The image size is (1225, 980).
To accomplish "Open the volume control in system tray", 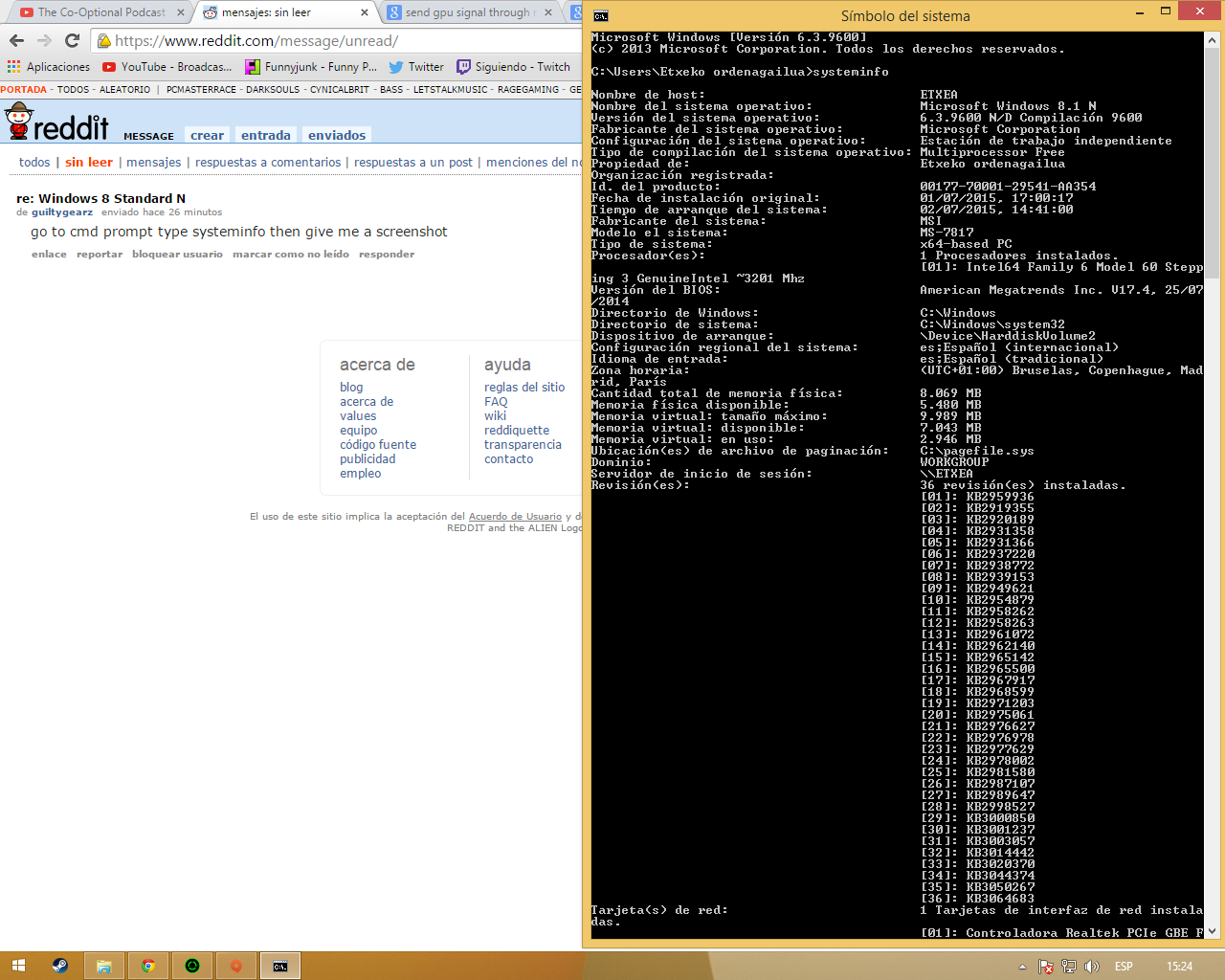I will [x=1092, y=967].
